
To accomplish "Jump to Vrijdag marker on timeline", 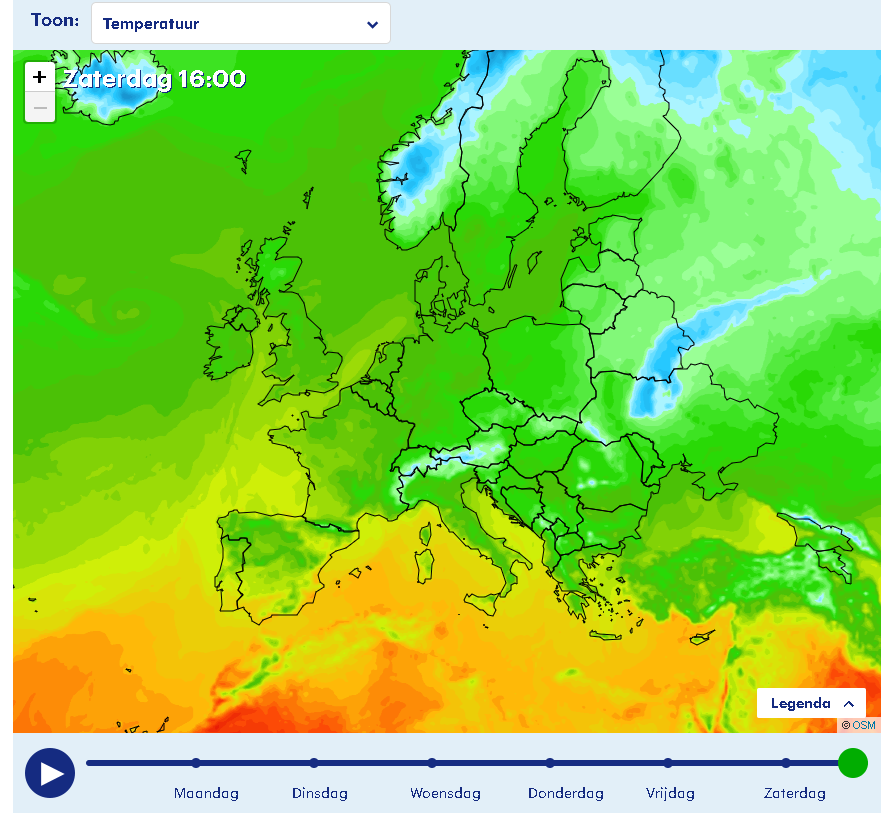I will (668, 763).
